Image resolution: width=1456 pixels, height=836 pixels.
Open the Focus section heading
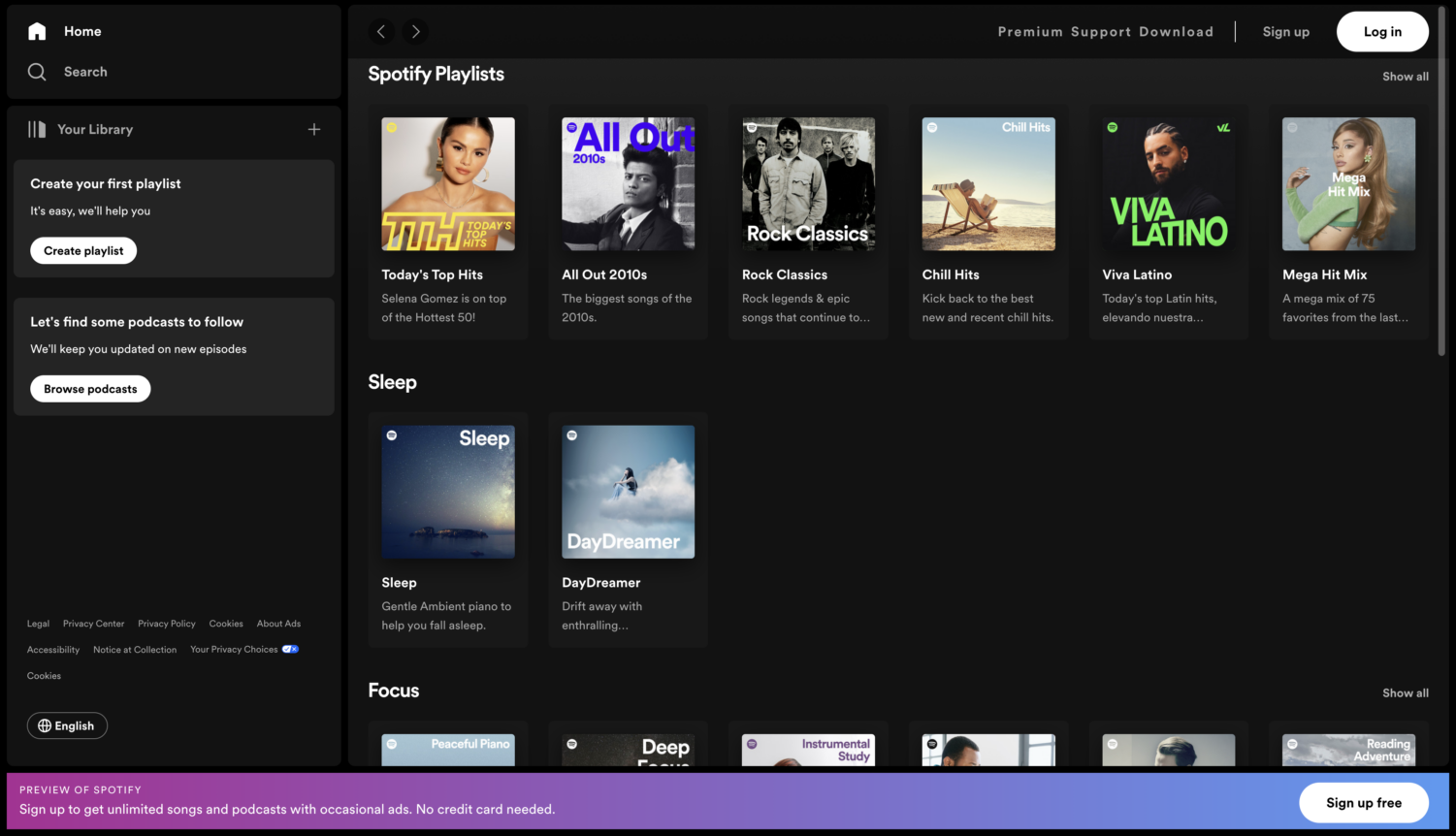click(394, 691)
